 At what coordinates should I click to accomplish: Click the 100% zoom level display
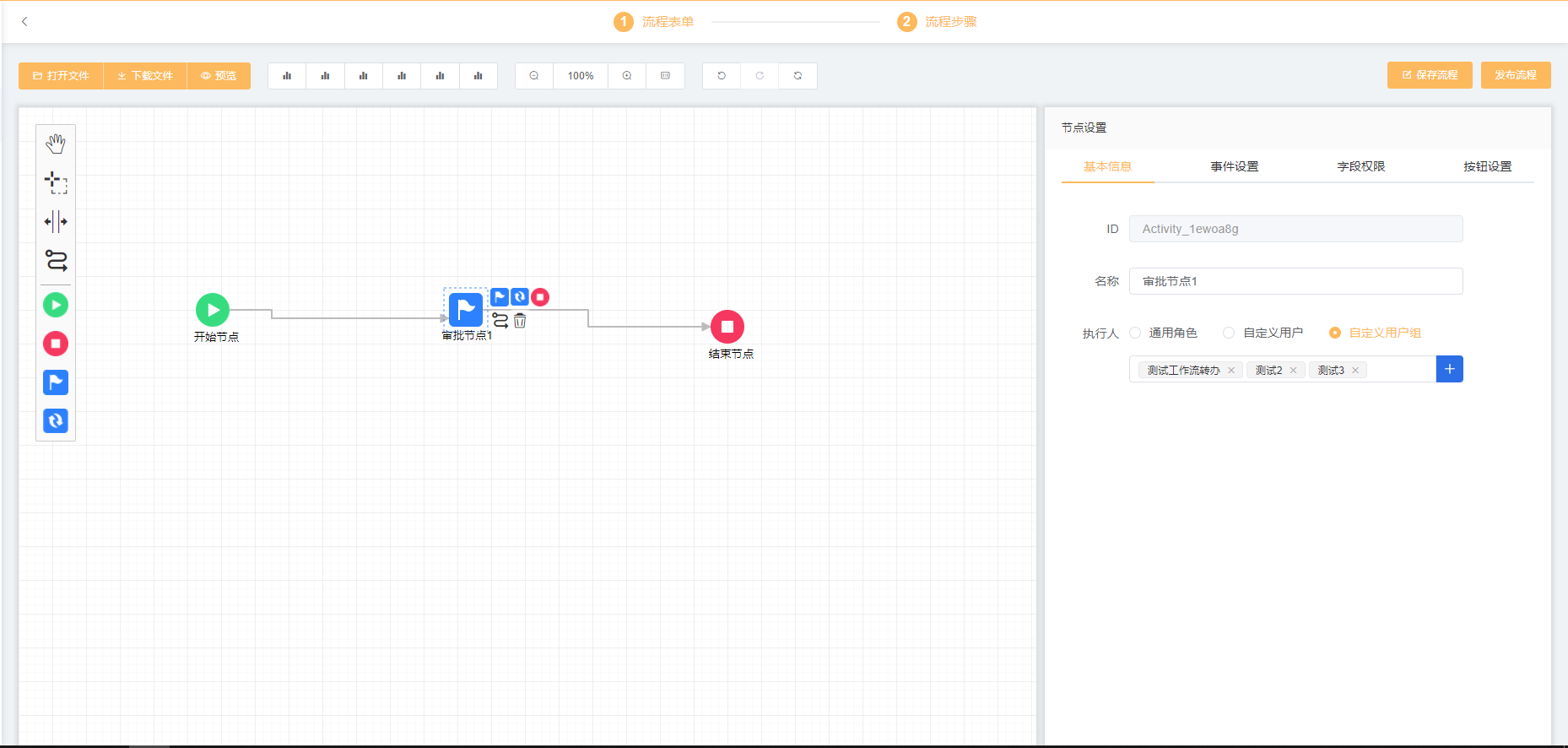(581, 76)
